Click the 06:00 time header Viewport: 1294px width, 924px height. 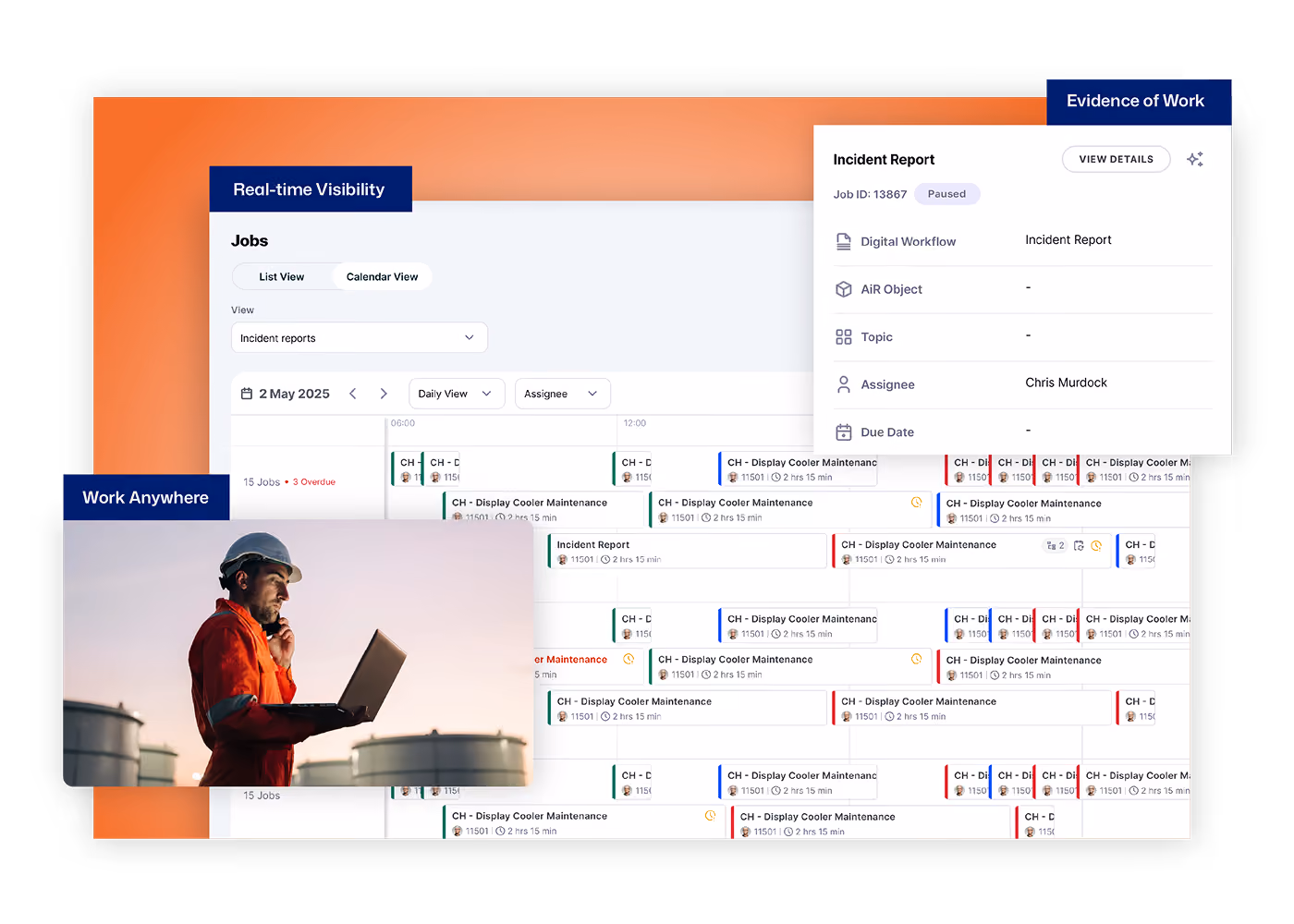(403, 423)
